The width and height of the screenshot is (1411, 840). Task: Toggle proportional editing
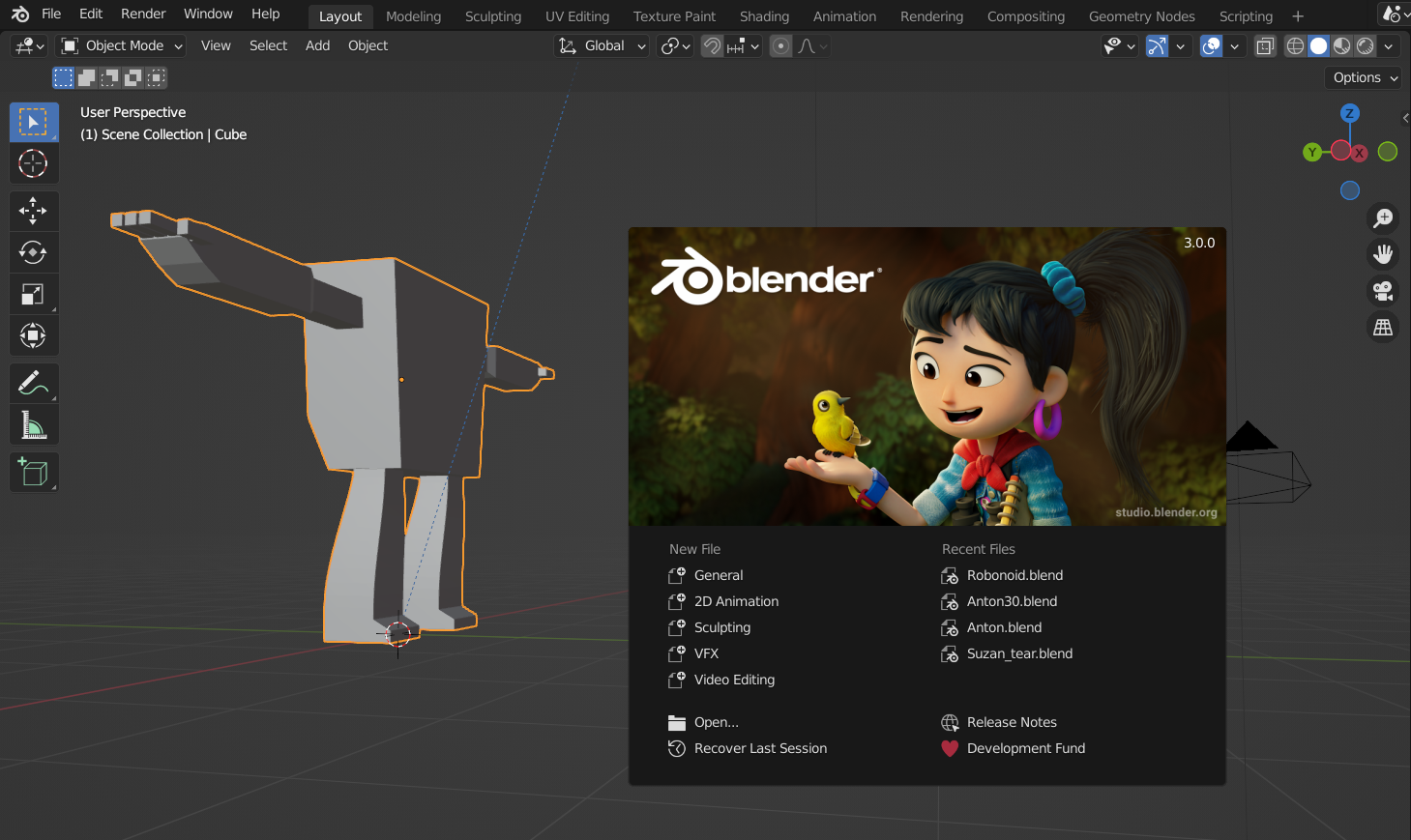tap(781, 45)
